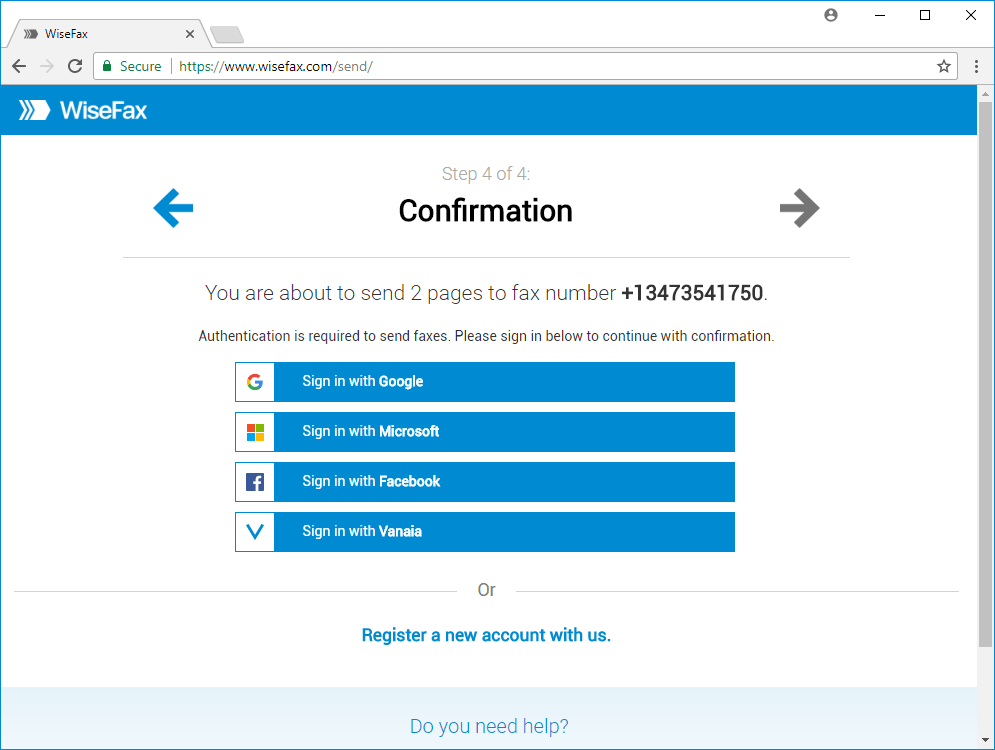Click the Microsoft logo icon

pyautogui.click(x=255, y=432)
